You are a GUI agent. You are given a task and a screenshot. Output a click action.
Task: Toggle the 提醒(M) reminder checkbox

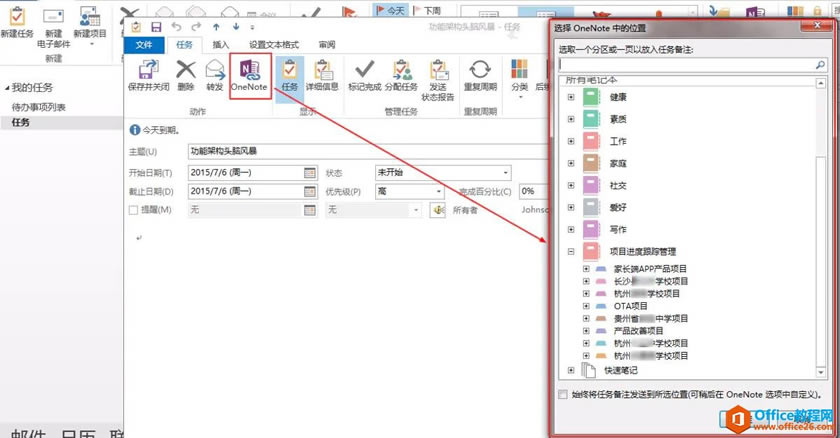(x=133, y=210)
